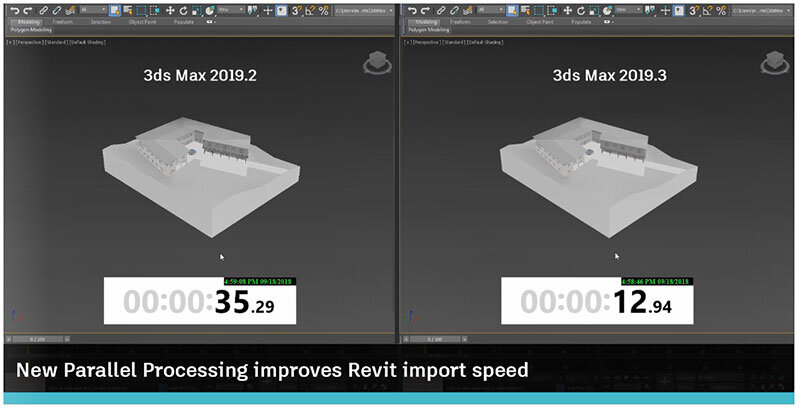Toggle Percent Snap in right window

click(721, 11)
